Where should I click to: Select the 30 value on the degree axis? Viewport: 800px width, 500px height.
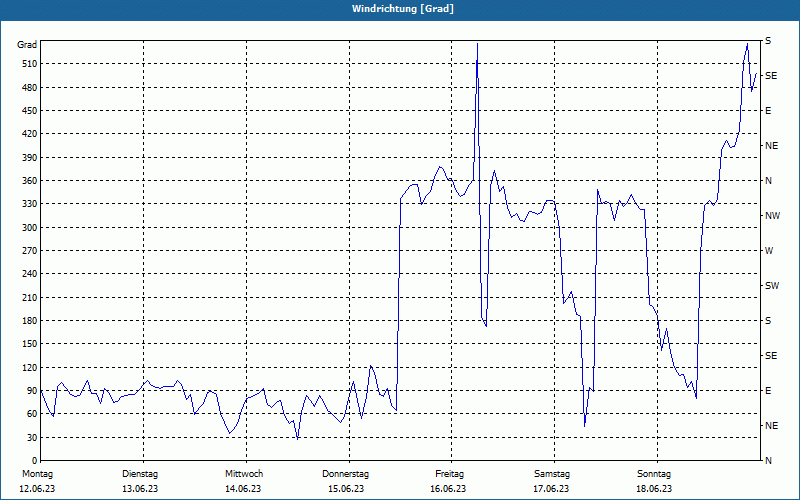pyautogui.click(x=32, y=437)
